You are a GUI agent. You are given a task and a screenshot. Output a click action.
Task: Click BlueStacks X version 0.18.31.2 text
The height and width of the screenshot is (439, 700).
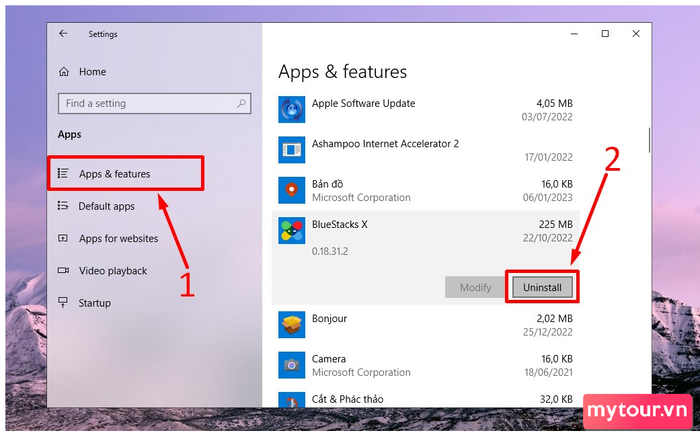point(330,251)
